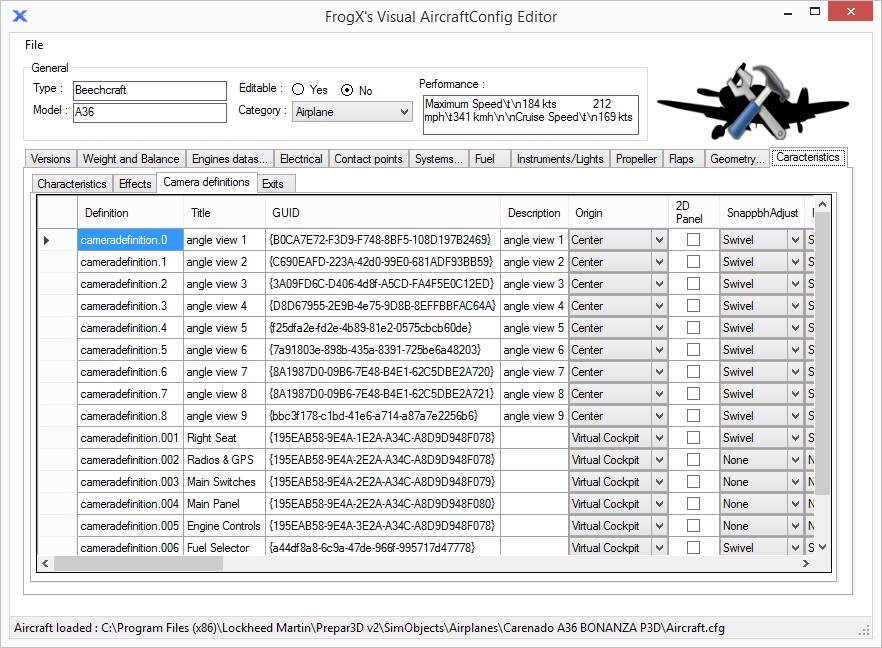Tick the 2D Panel checkbox for Engine Controls
This screenshot has width=882, height=648.
click(x=694, y=525)
